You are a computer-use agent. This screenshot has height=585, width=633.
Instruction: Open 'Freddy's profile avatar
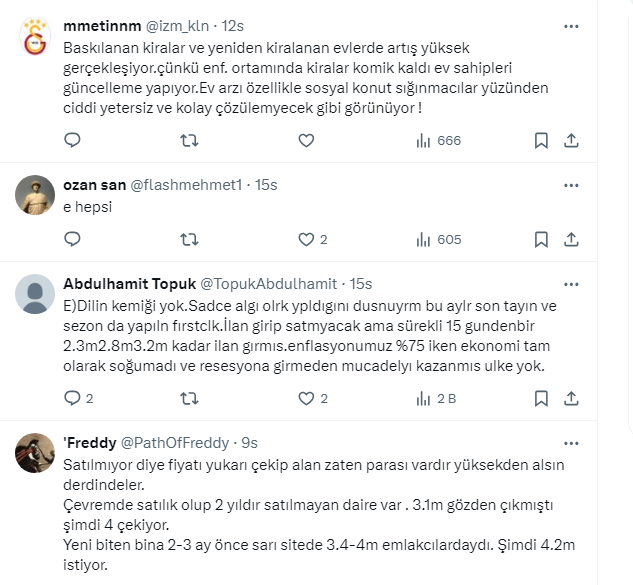point(37,456)
